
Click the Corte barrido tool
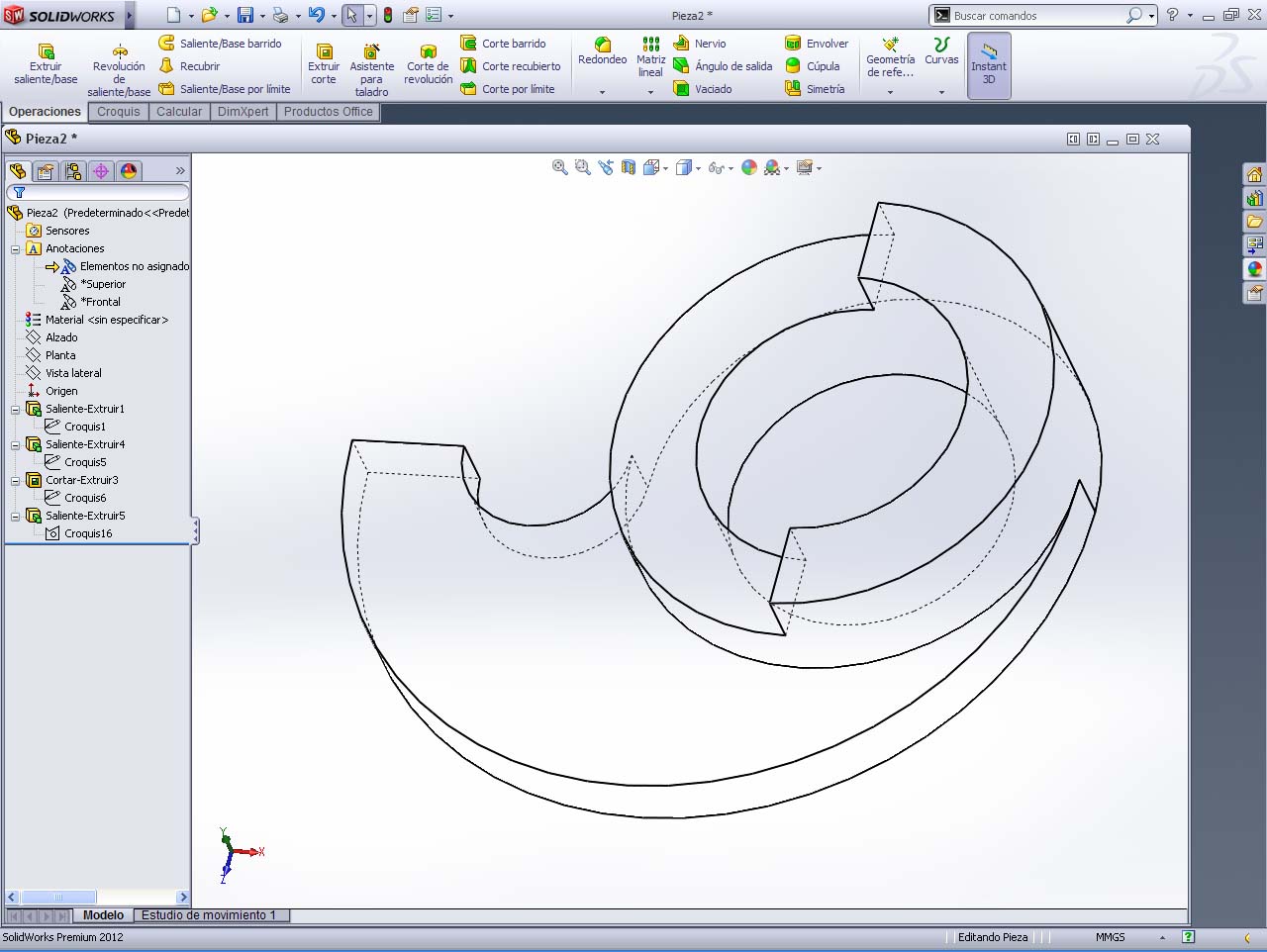click(x=504, y=44)
